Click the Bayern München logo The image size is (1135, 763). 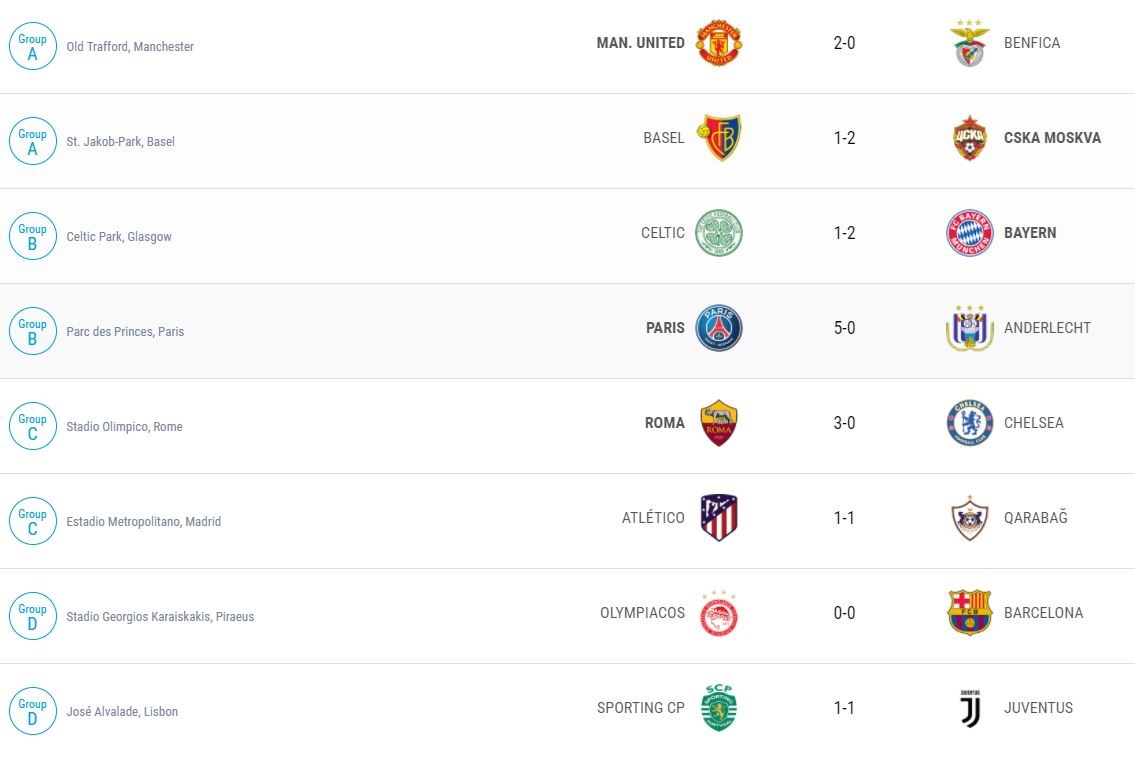point(969,233)
